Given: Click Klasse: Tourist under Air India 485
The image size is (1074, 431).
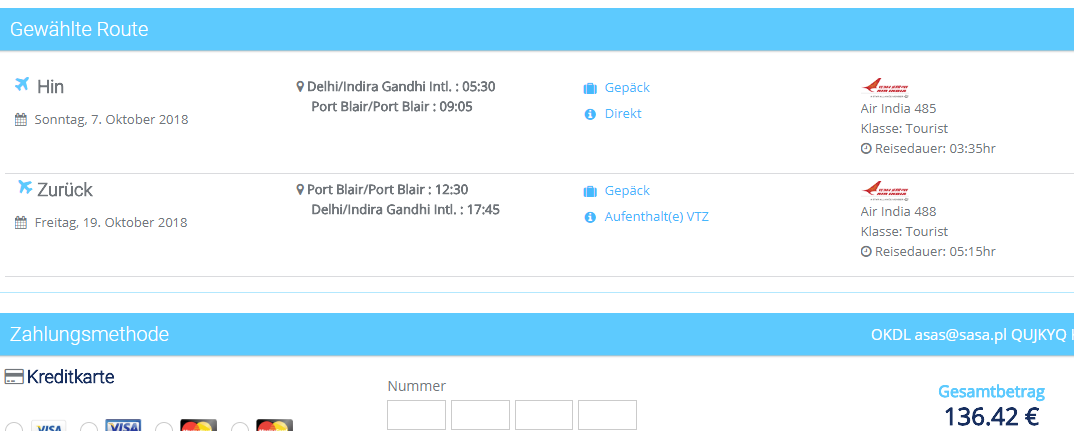Looking at the screenshot, I should (x=904, y=128).
